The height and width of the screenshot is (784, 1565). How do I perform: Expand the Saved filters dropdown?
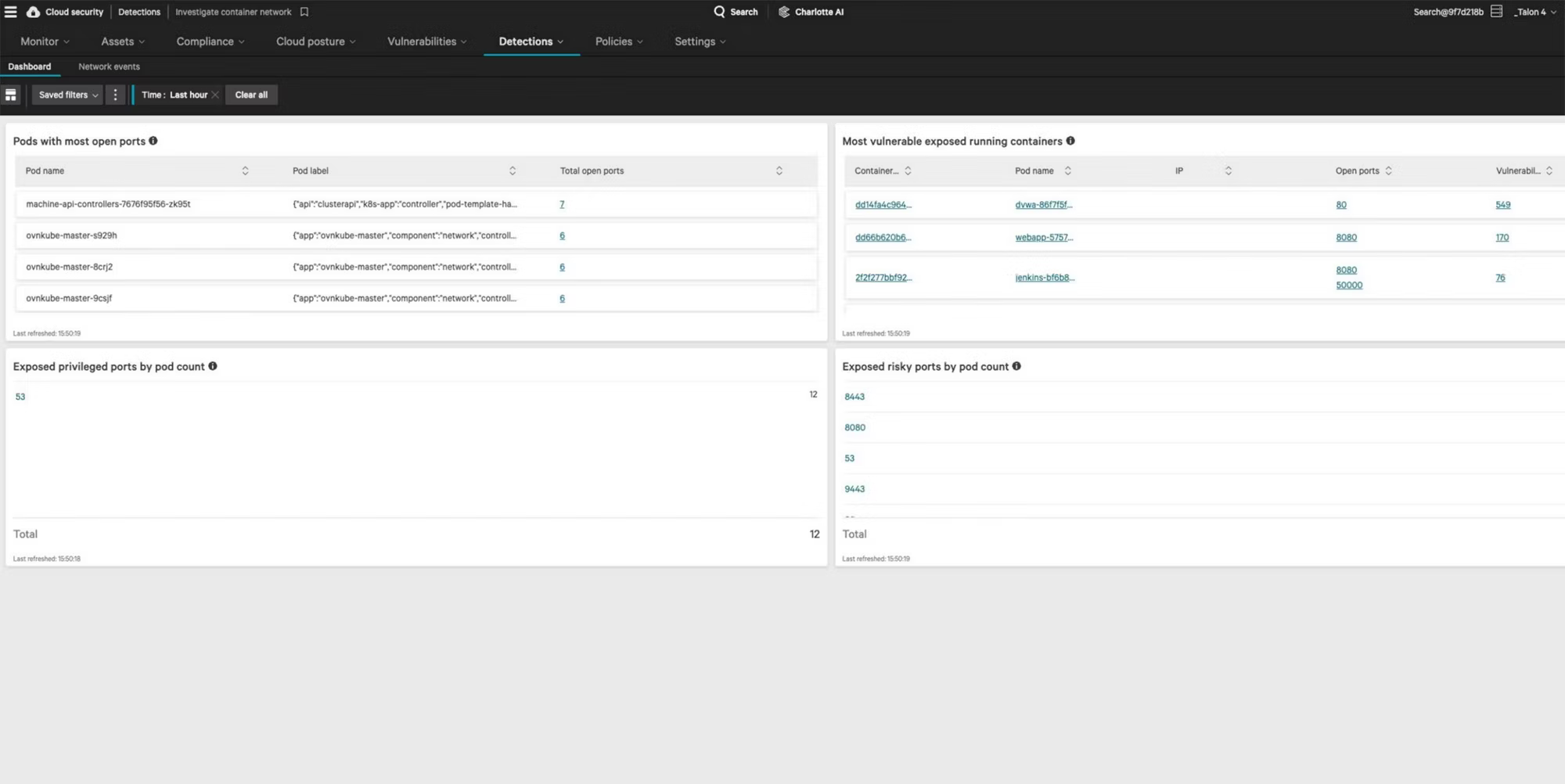[x=68, y=95]
